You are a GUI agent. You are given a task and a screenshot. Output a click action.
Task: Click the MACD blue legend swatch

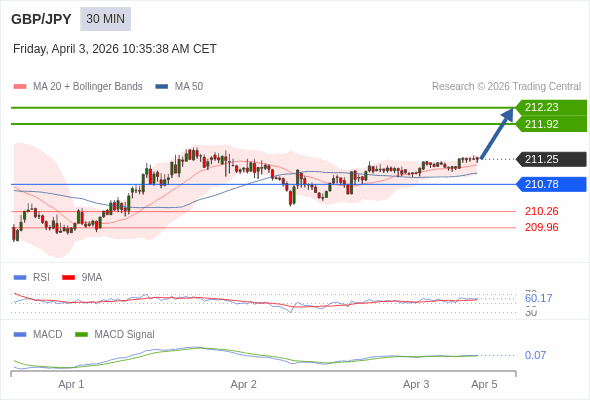pos(20,335)
